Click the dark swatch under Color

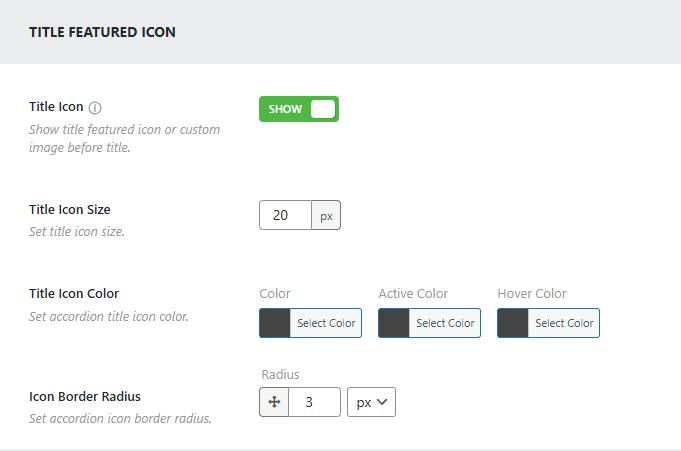[275, 323]
